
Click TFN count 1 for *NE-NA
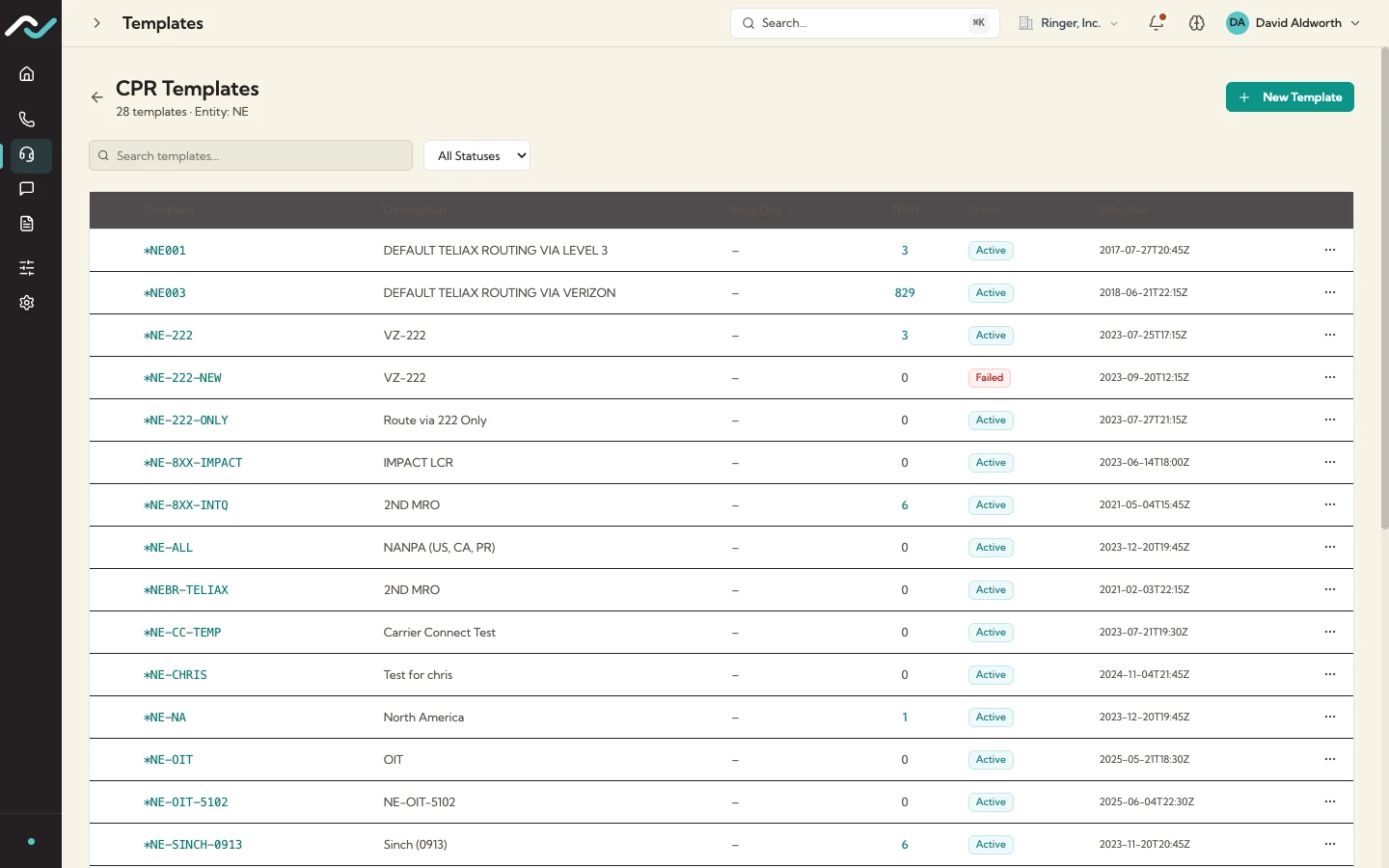905,718
